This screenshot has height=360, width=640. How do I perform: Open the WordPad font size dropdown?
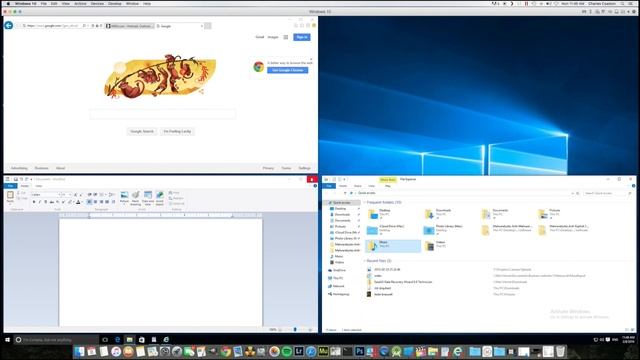pos(70,195)
